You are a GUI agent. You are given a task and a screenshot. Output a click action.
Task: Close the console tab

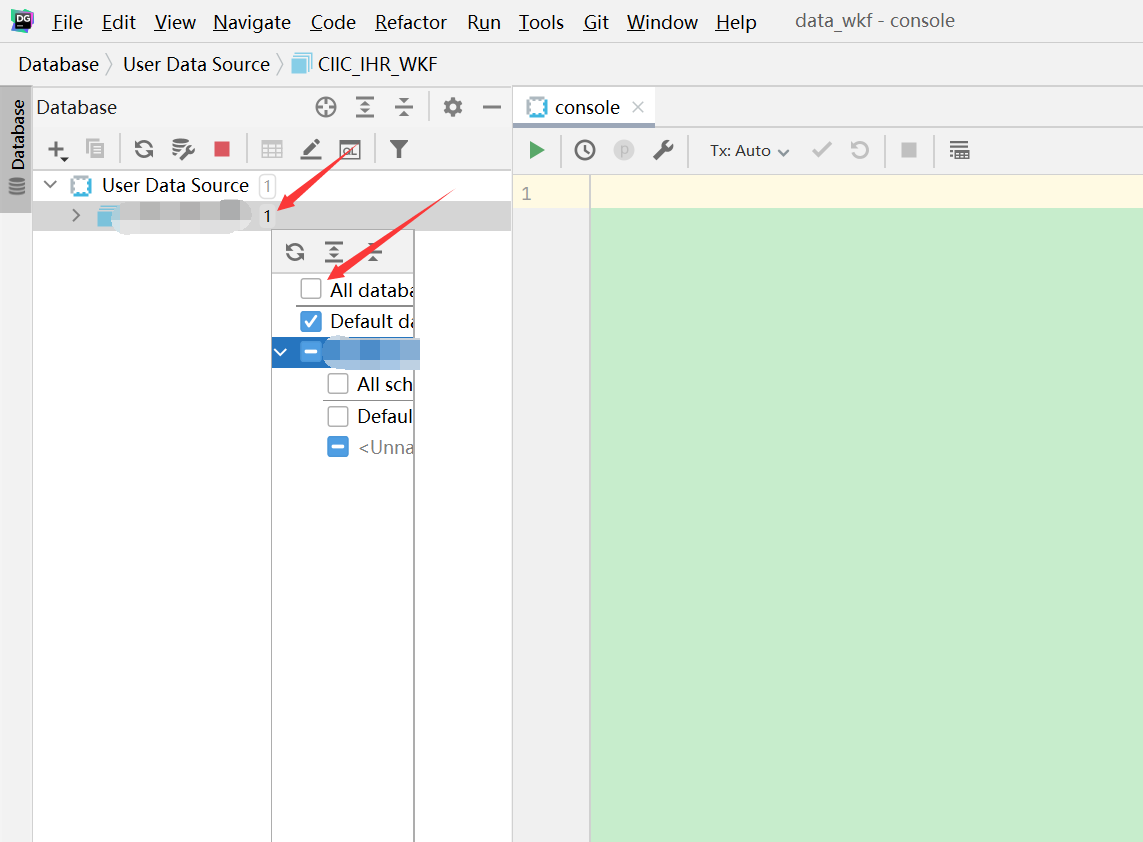point(638,107)
